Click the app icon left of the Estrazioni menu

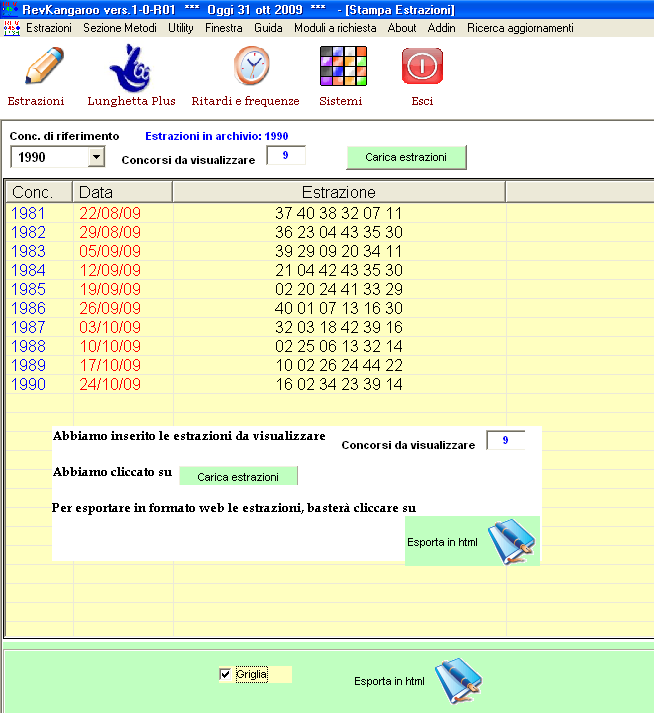click(12, 28)
